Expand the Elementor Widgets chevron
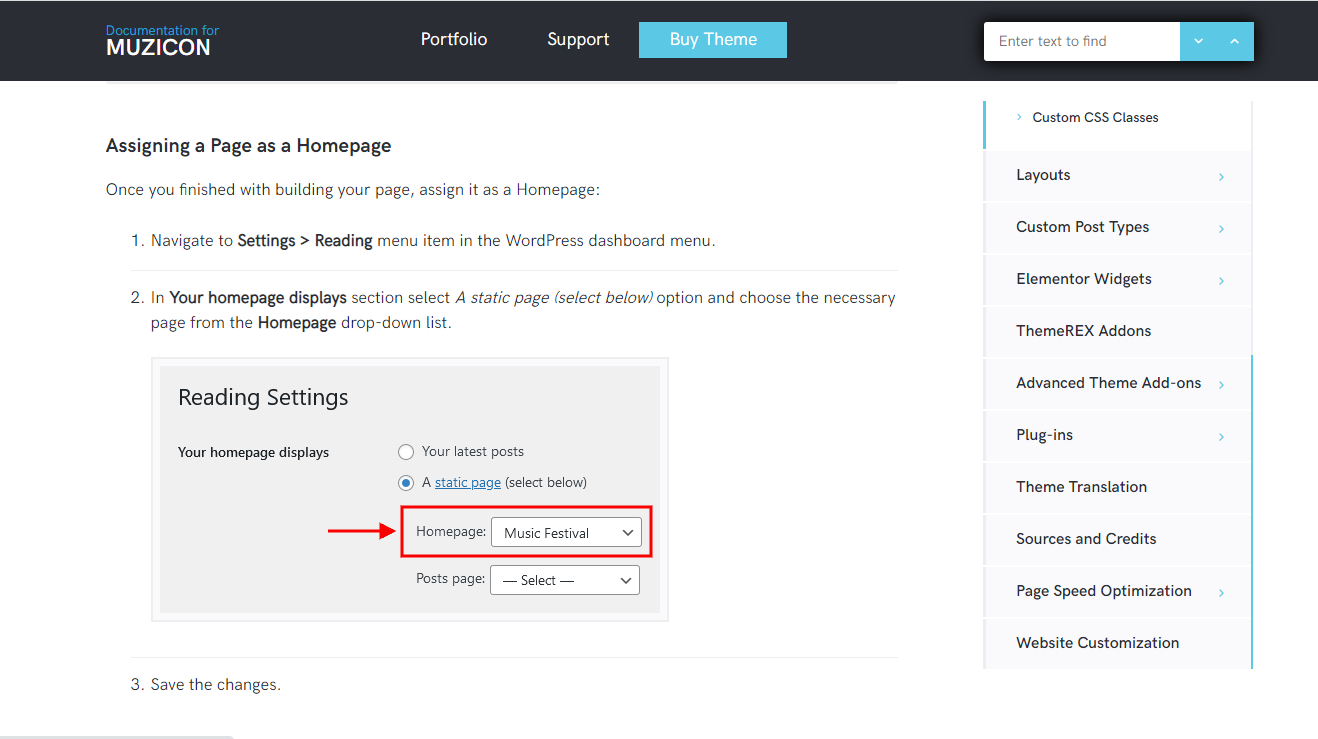The image size is (1318, 739). (1221, 281)
